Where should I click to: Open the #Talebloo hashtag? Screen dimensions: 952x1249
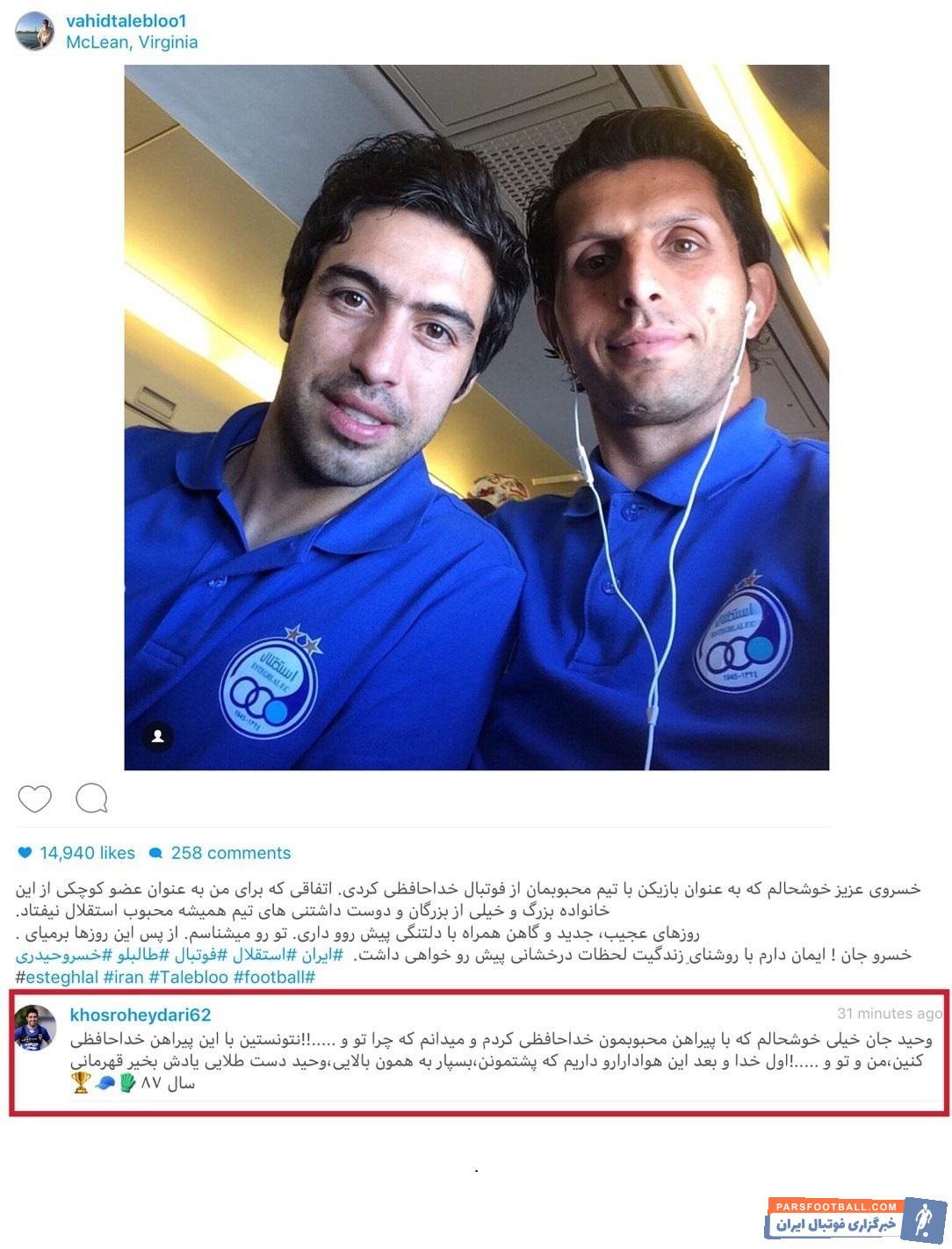pyautogui.click(x=189, y=977)
